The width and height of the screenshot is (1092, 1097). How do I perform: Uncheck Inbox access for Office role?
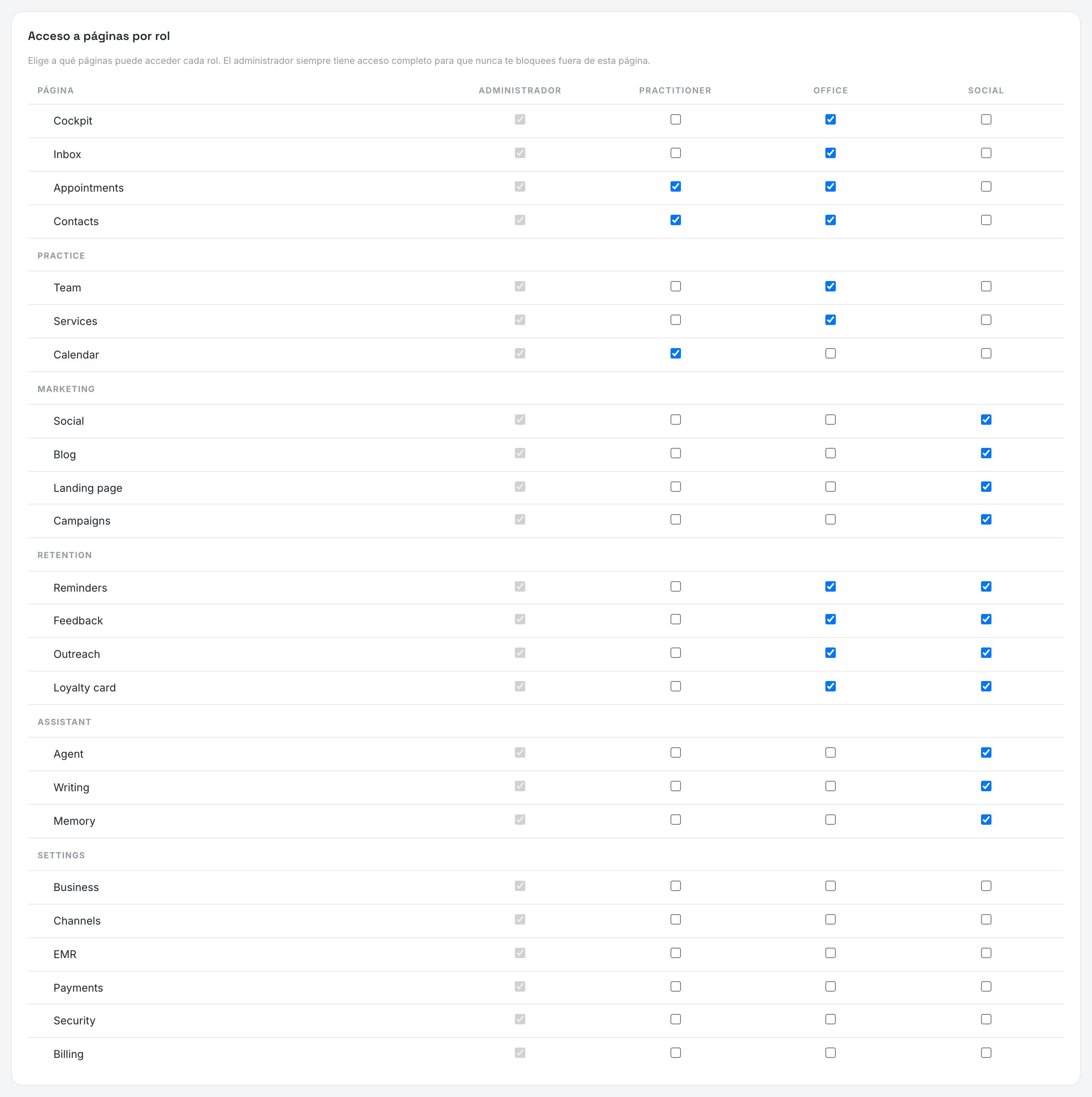(830, 153)
